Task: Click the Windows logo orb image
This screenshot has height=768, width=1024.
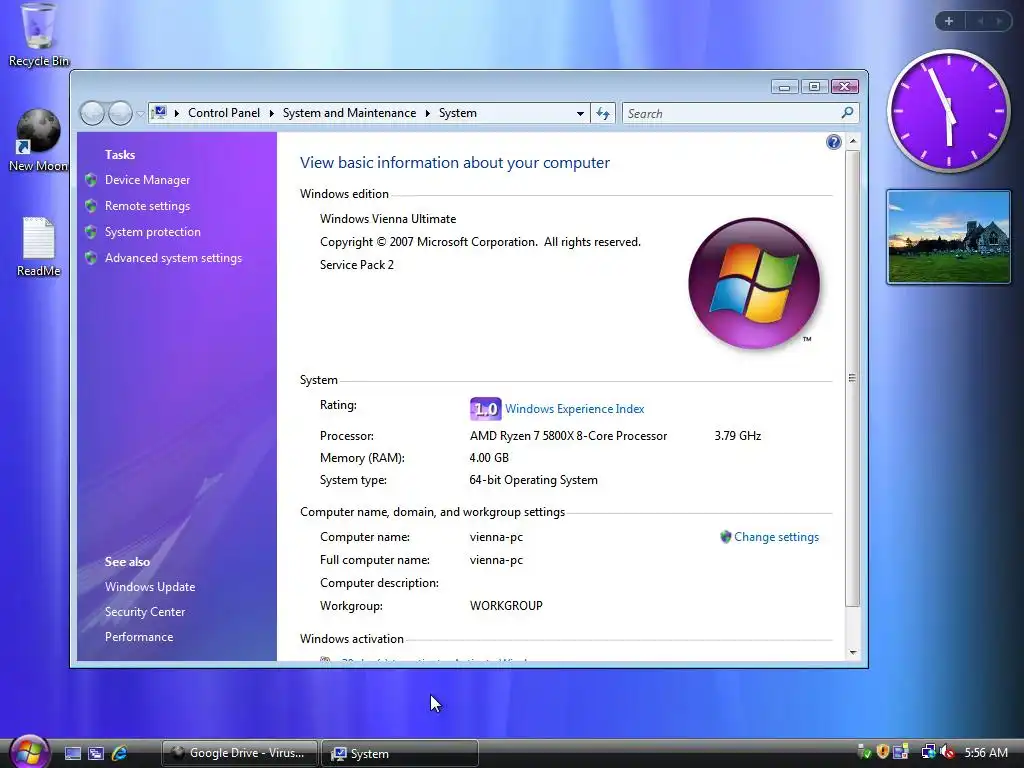Action: click(754, 283)
